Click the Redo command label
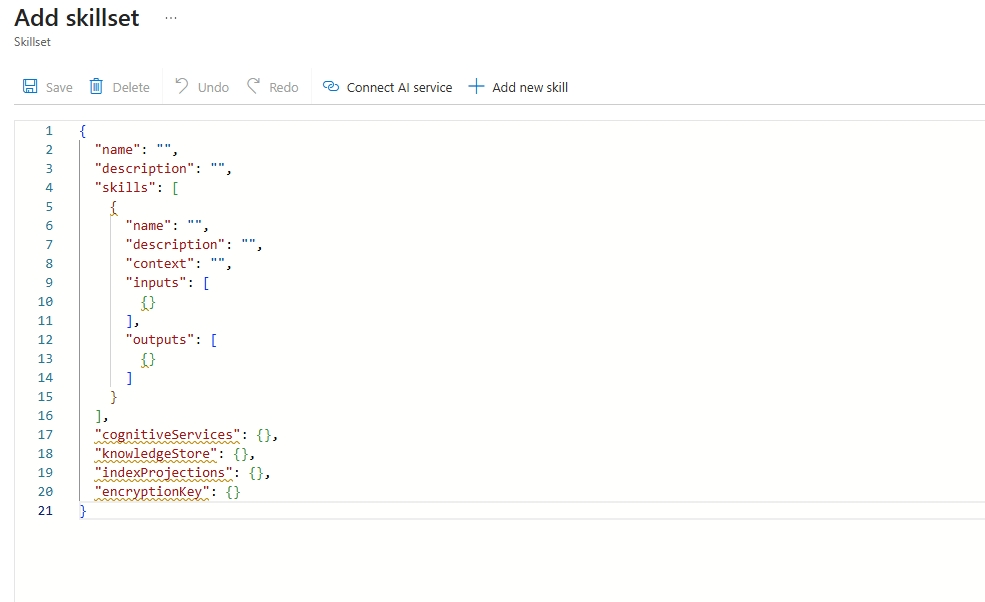 [x=281, y=87]
